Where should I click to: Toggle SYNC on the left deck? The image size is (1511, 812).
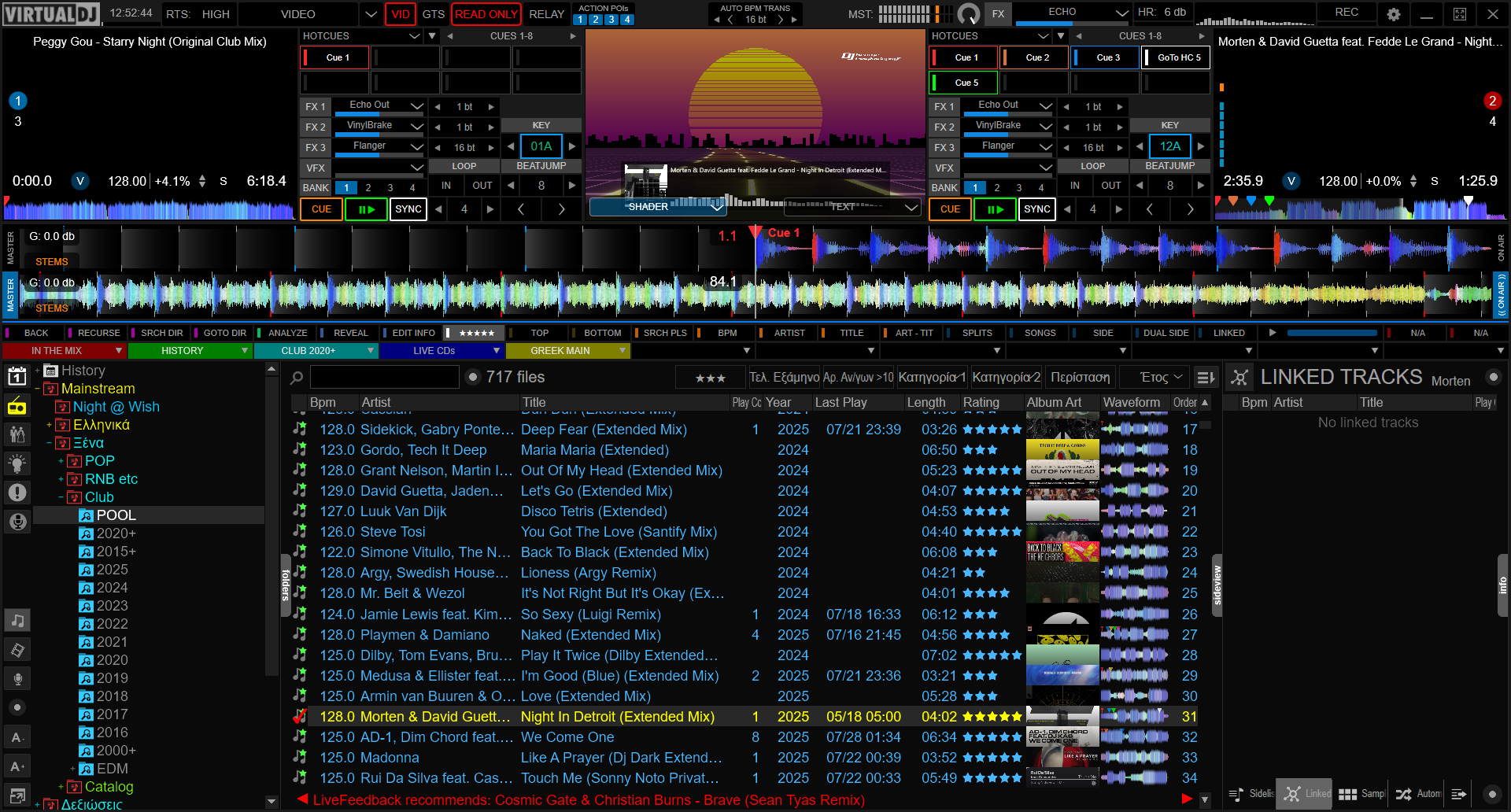point(408,209)
